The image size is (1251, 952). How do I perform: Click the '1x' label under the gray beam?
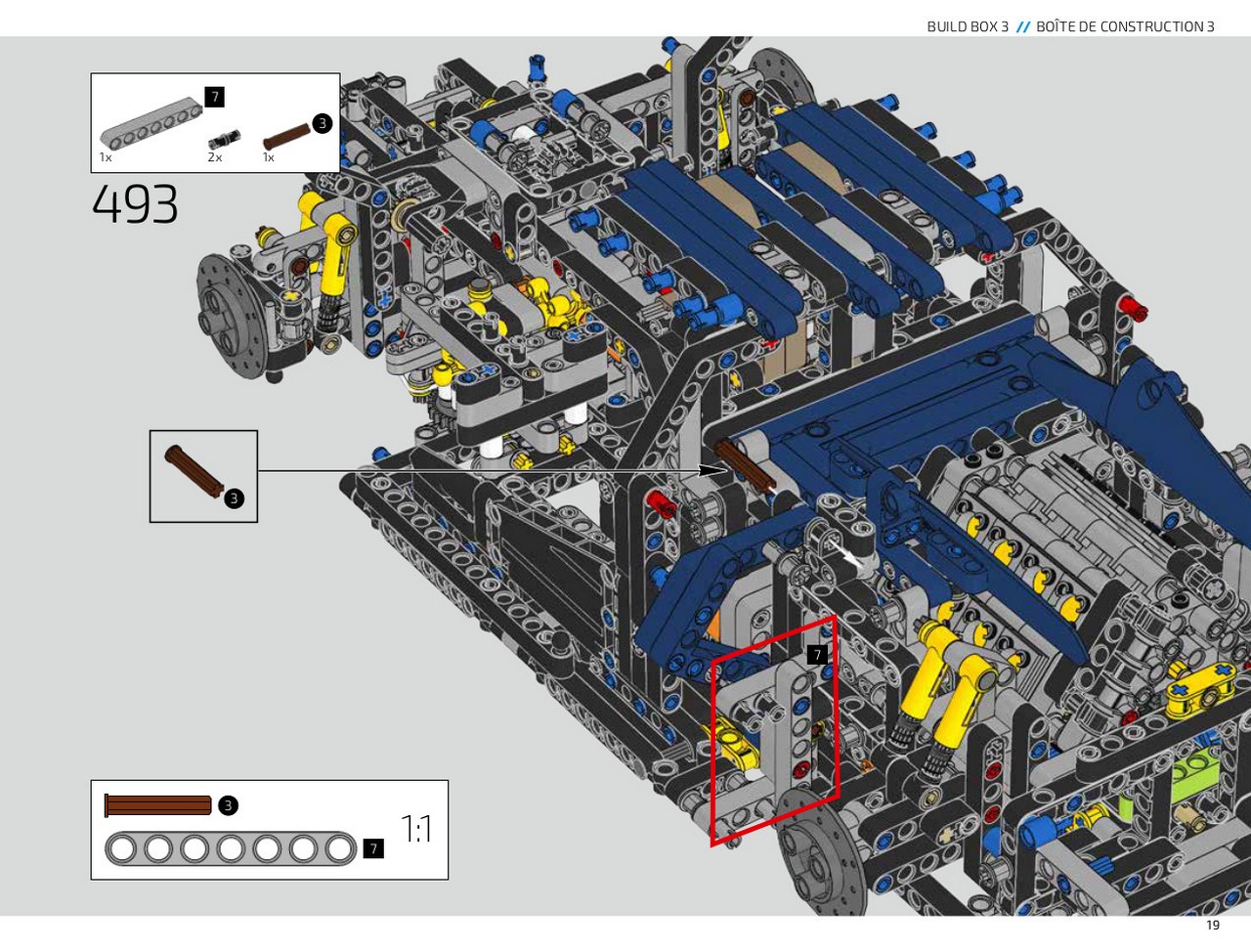point(106,157)
